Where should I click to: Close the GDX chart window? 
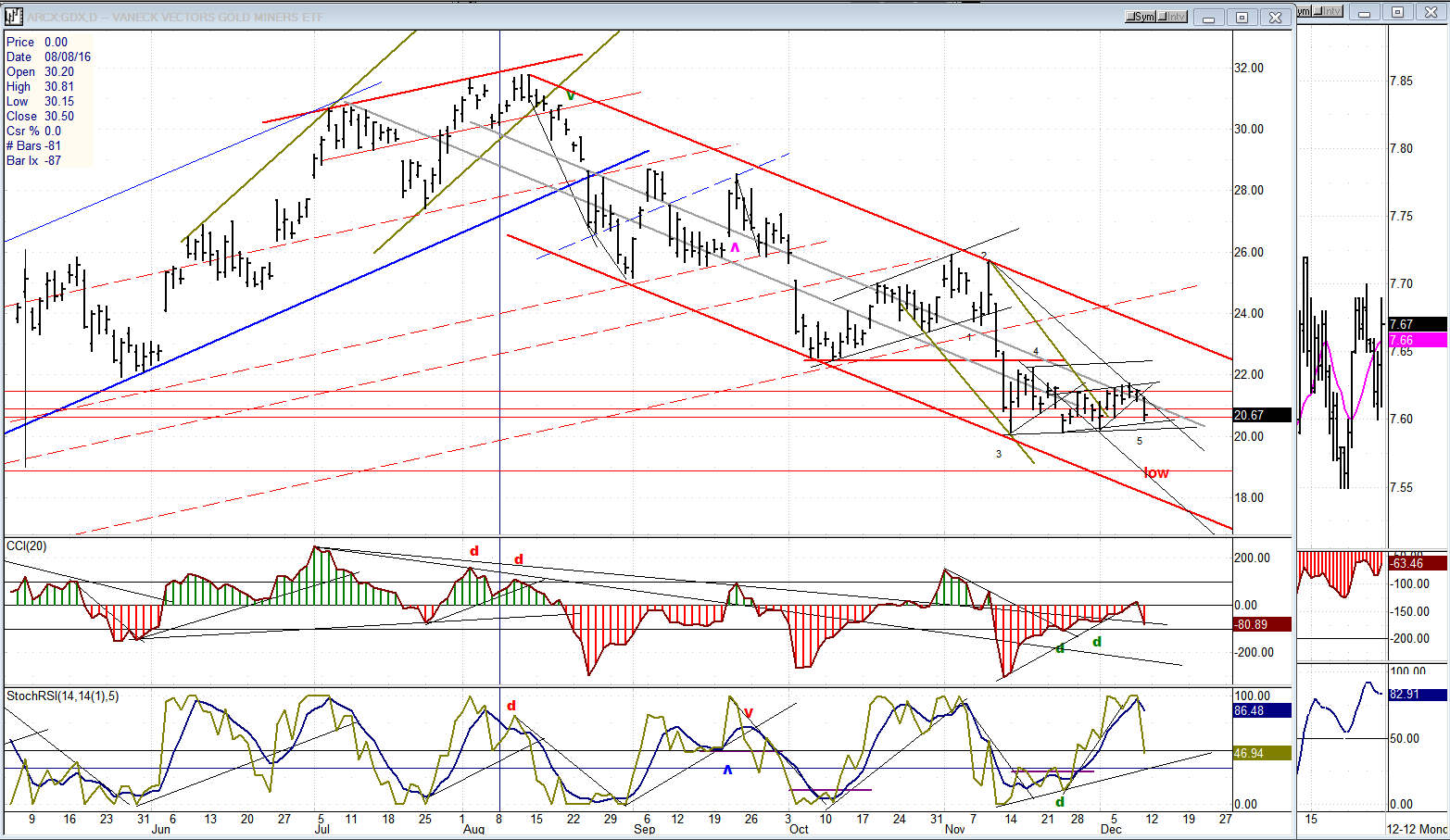[1275, 17]
